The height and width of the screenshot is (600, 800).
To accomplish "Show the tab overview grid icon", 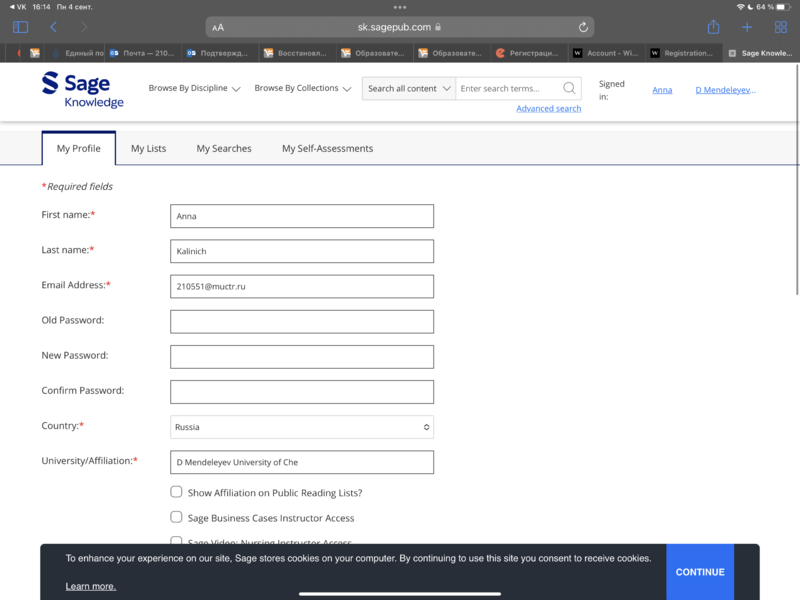I will [x=780, y=27].
